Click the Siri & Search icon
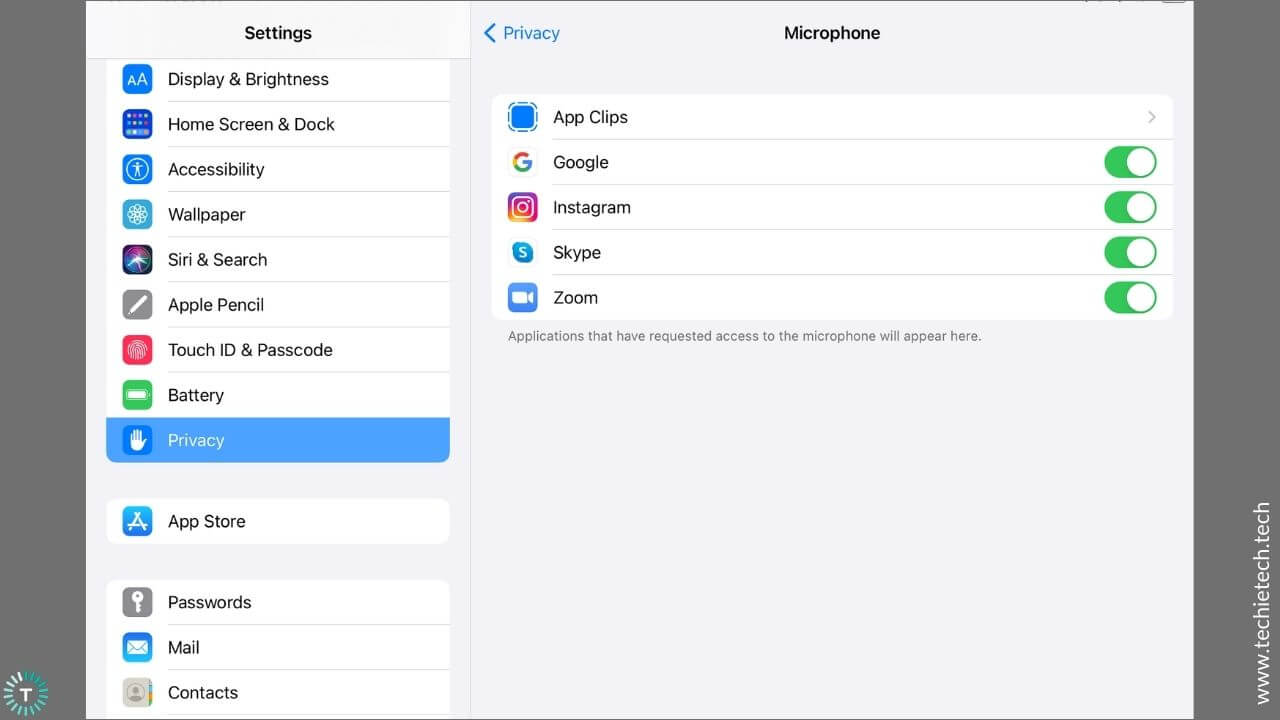This screenshot has width=1280, height=720. click(137, 259)
